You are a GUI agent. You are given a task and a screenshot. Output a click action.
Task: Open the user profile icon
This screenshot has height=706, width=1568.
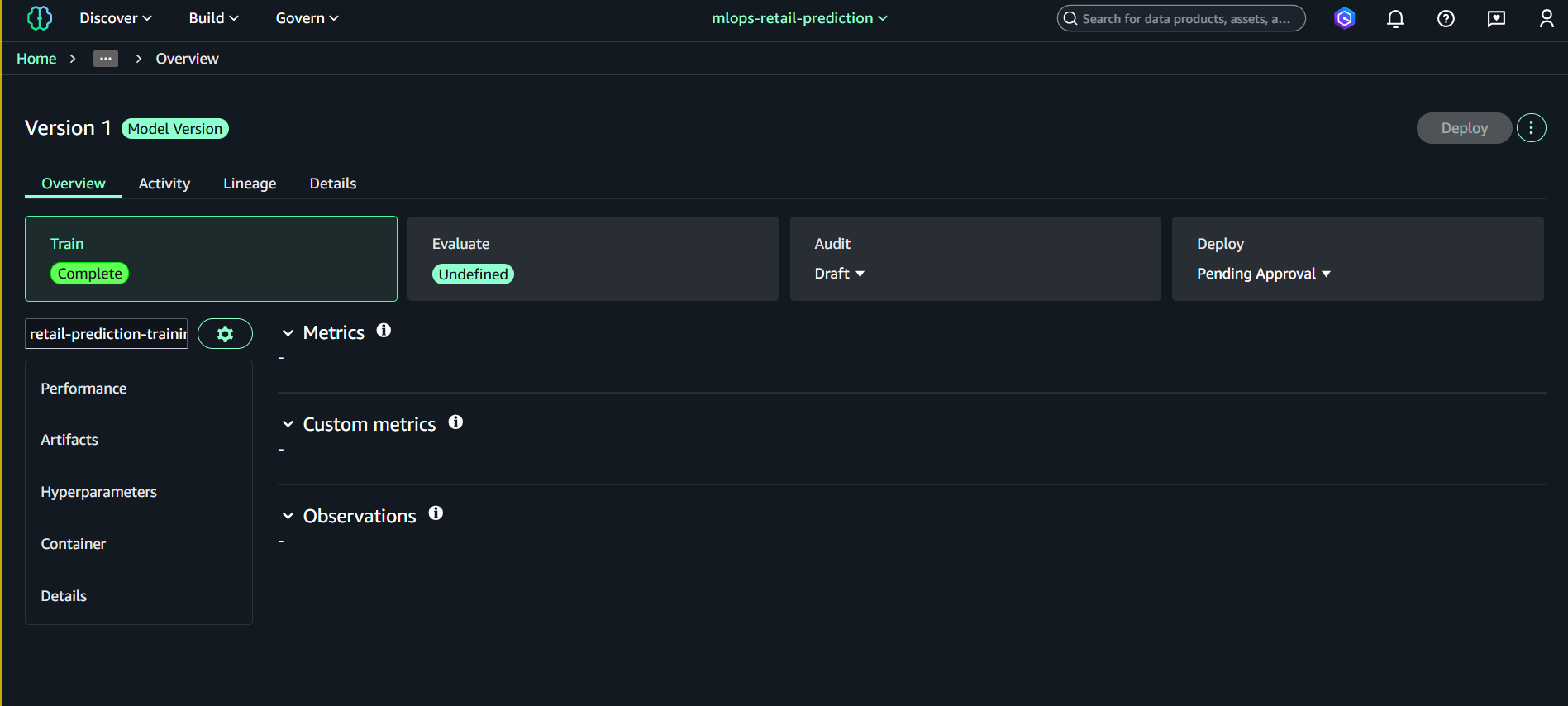pos(1546,18)
